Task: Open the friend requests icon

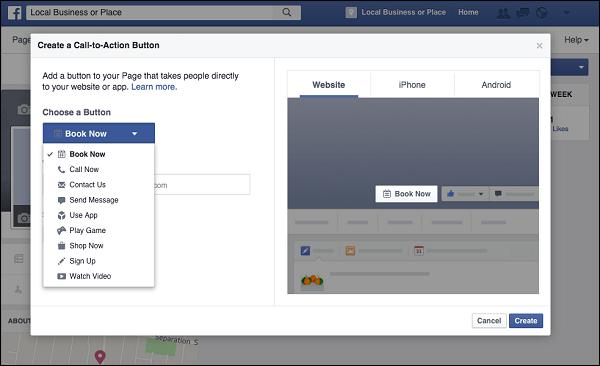Action: [x=503, y=13]
